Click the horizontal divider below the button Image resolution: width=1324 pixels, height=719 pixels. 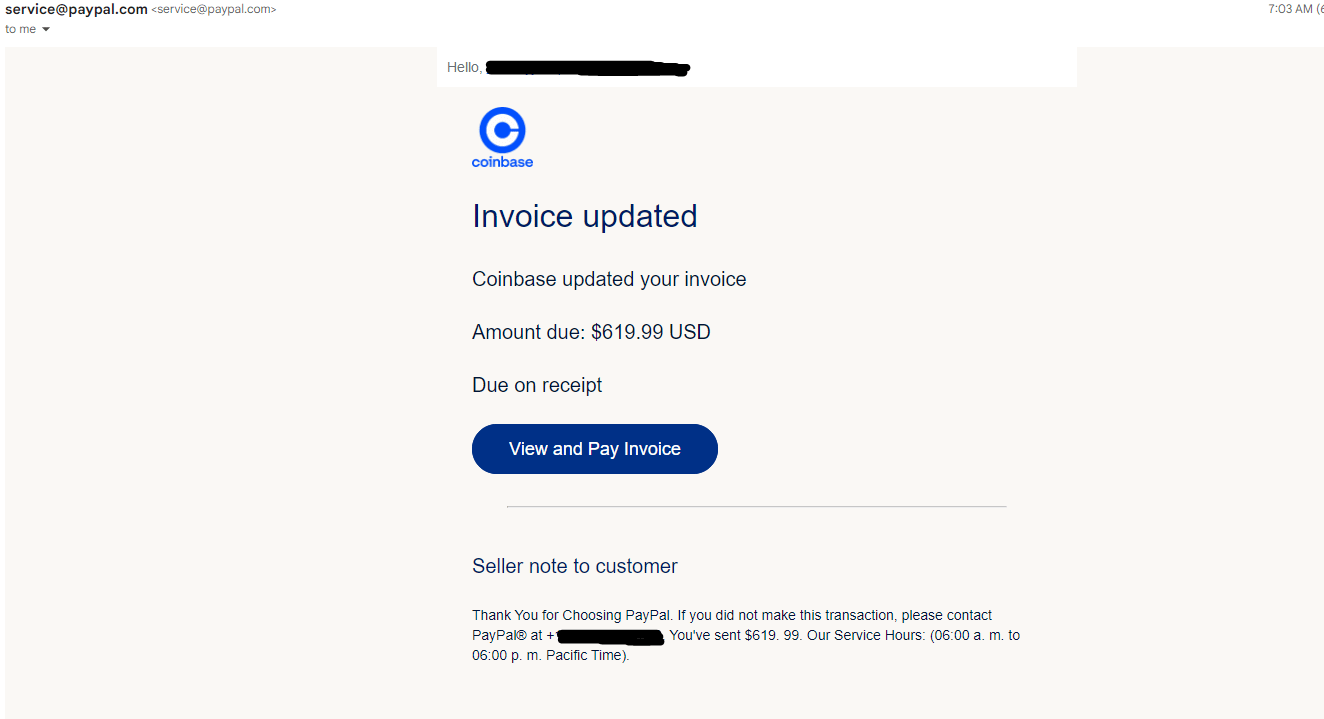[x=756, y=507]
